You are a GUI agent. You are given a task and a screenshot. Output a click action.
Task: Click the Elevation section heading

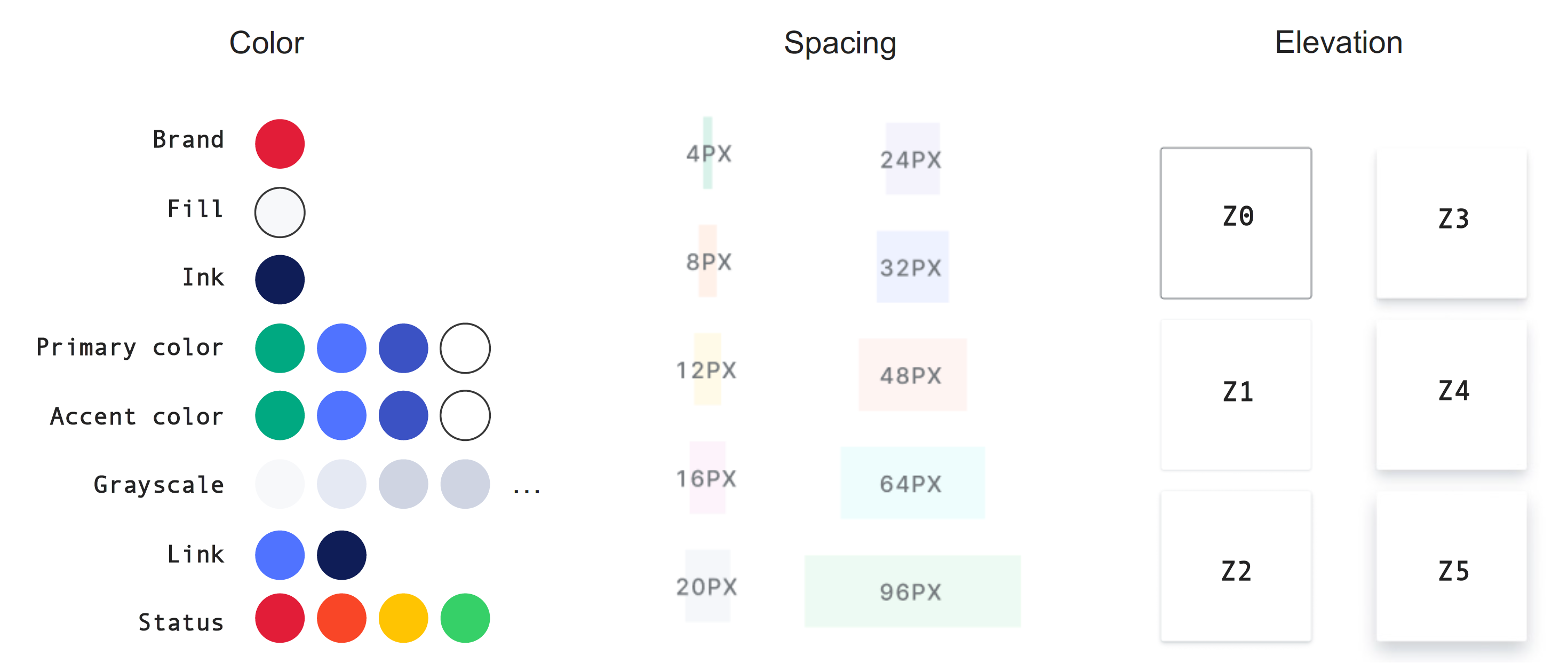pos(1339,43)
